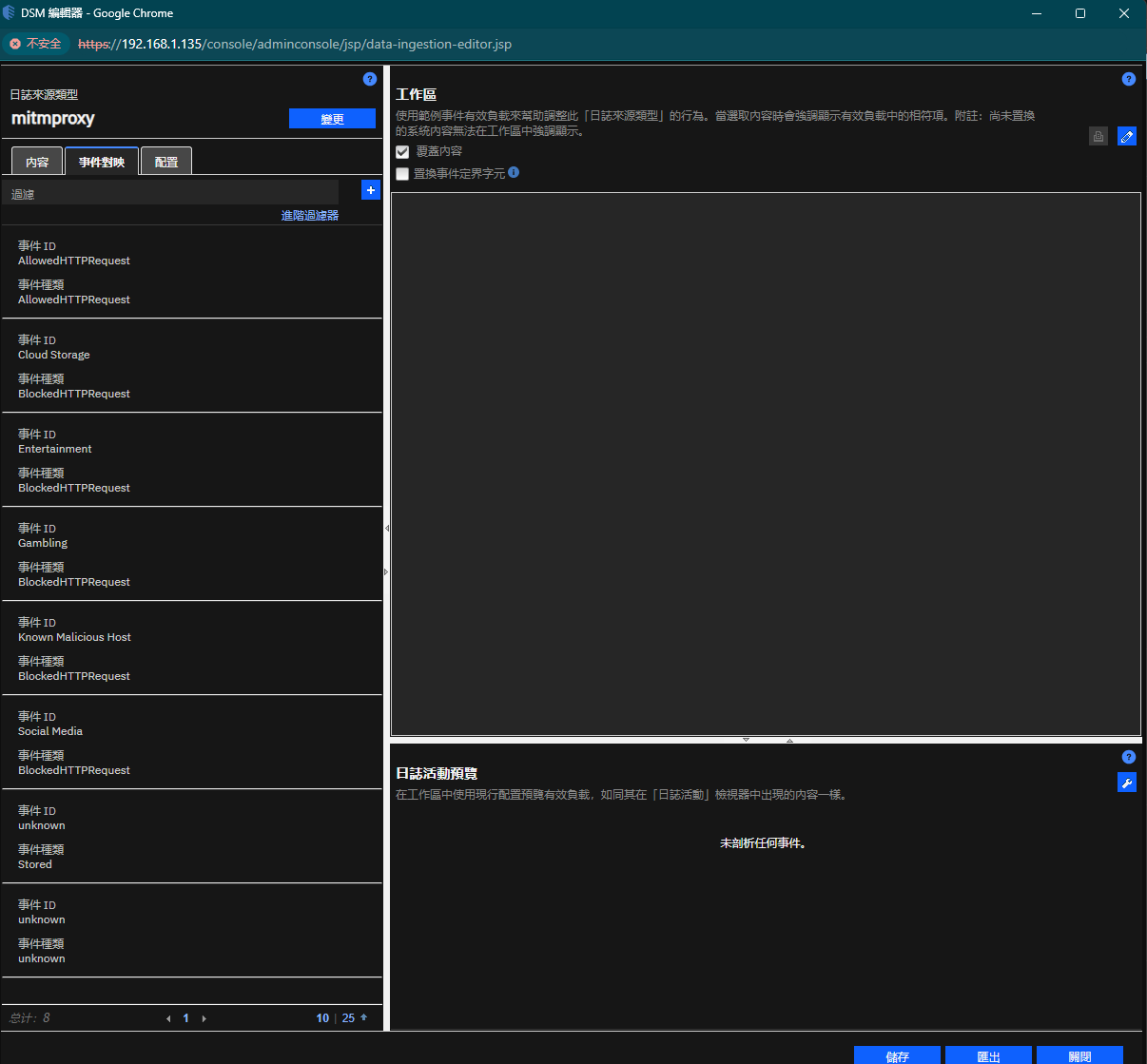
Task: Click the DSM editor icon in the title bar
Action: click(x=9, y=13)
